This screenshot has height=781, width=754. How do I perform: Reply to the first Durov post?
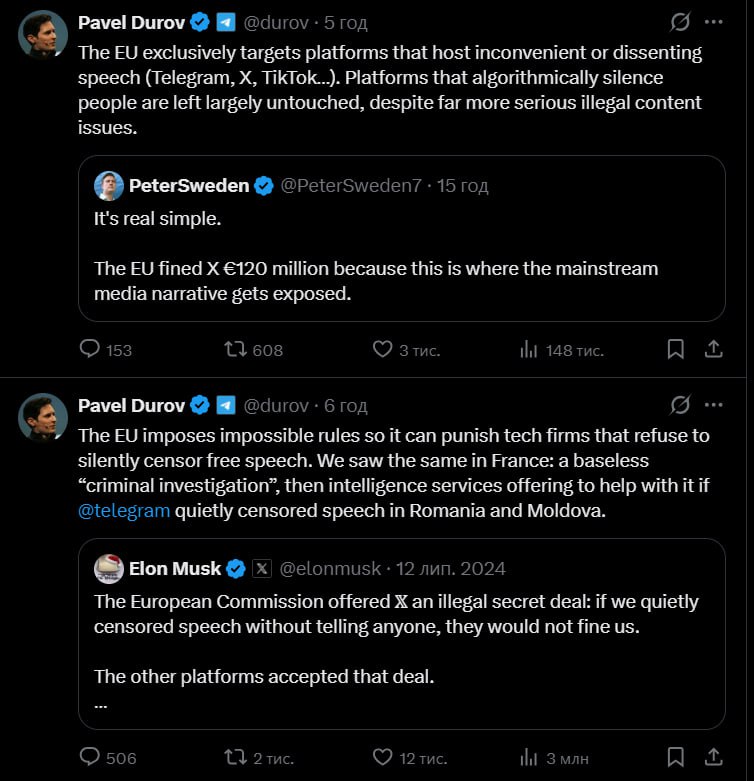[90, 350]
